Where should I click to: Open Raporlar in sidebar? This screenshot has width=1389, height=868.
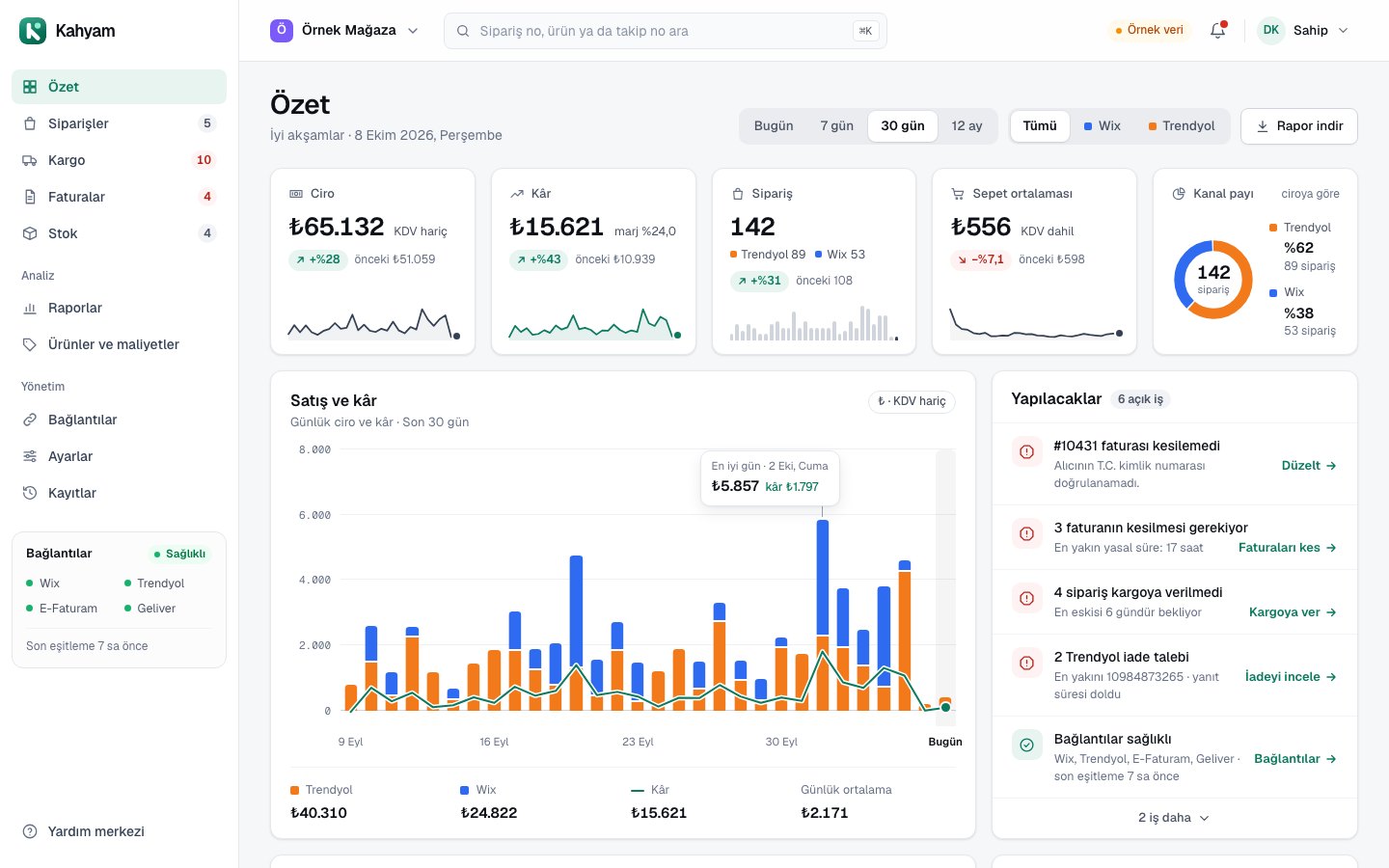119,308
